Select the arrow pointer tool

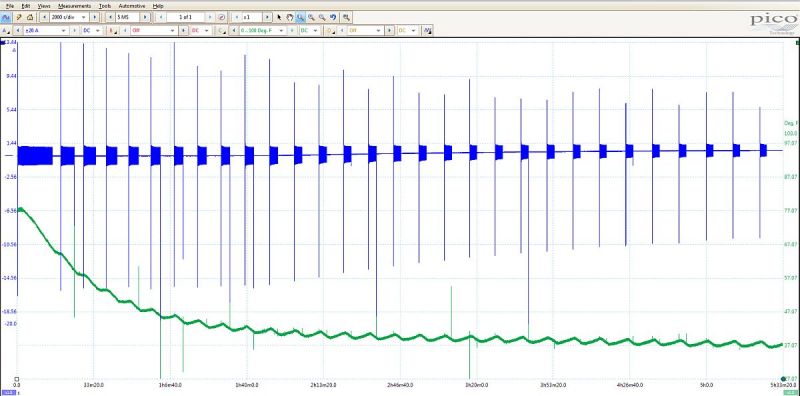279,17
